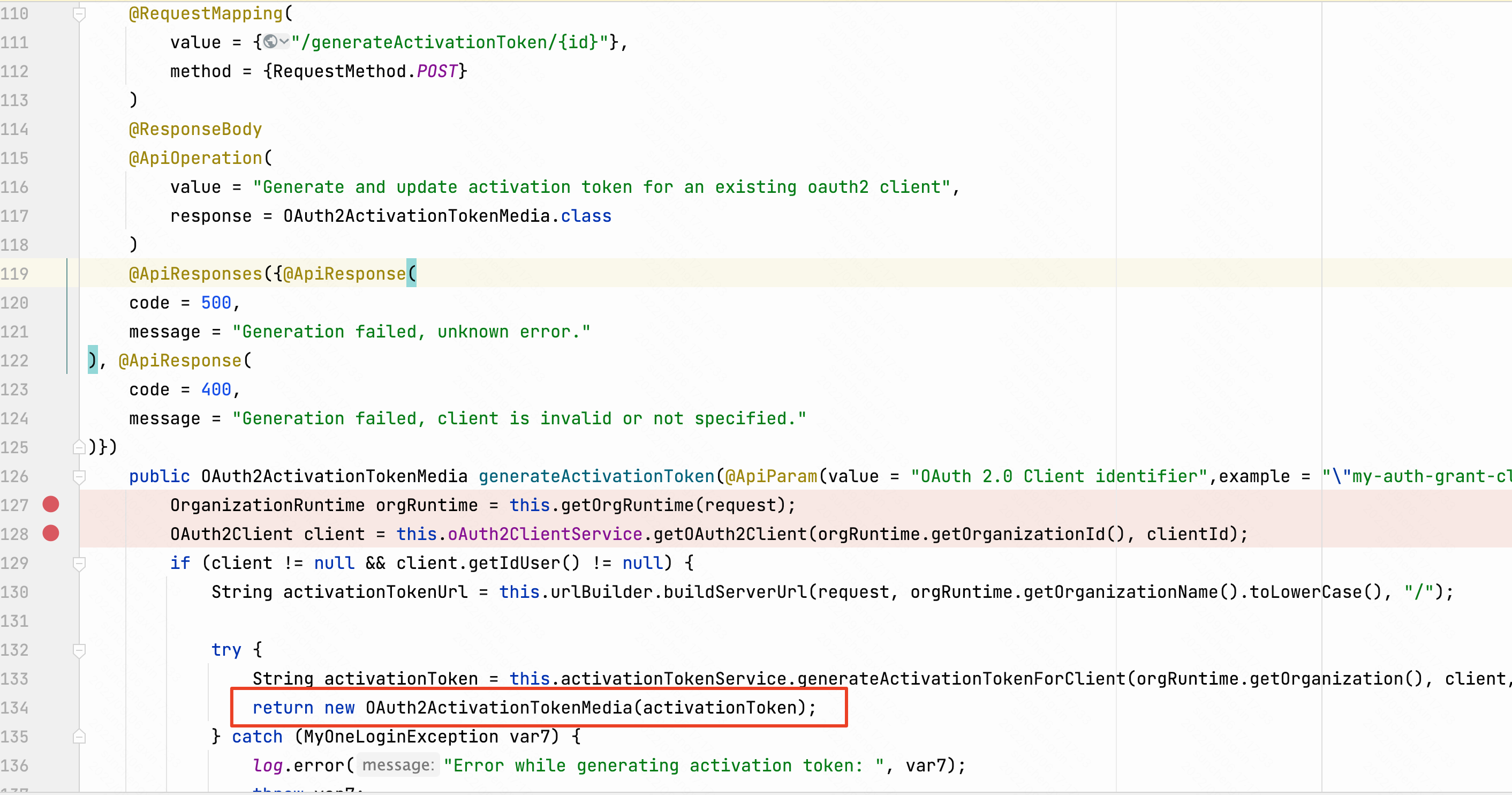
Task: Click "OAuth 2.0 Client identifier" string
Action: click(1060, 476)
